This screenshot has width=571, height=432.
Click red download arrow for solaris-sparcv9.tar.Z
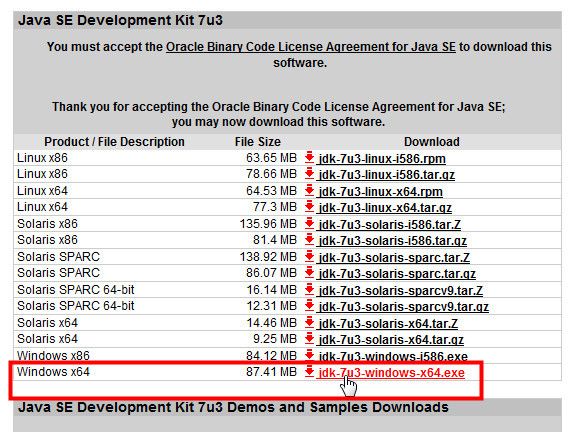pos(309,289)
